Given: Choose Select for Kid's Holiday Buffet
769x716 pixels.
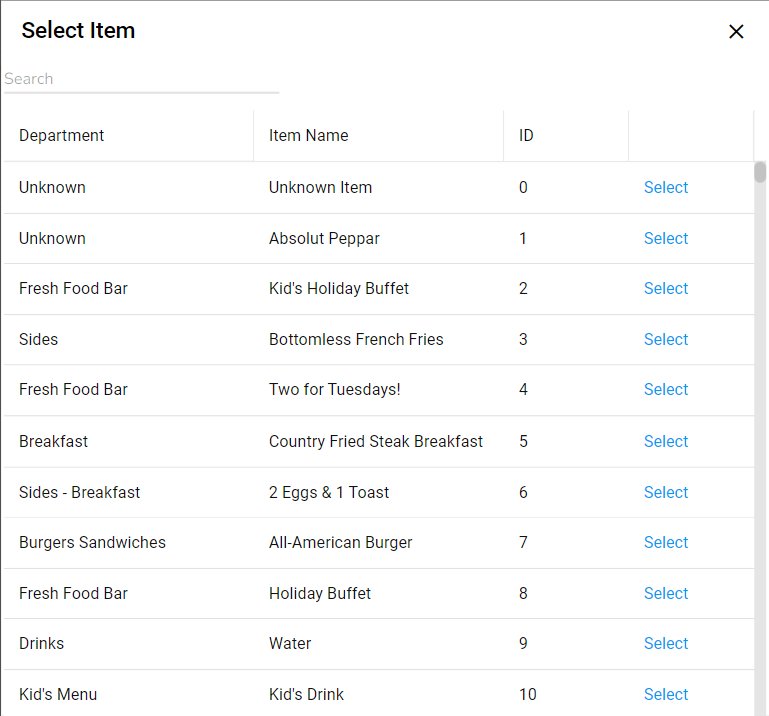Looking at the screenshot, I should [666, 289].
